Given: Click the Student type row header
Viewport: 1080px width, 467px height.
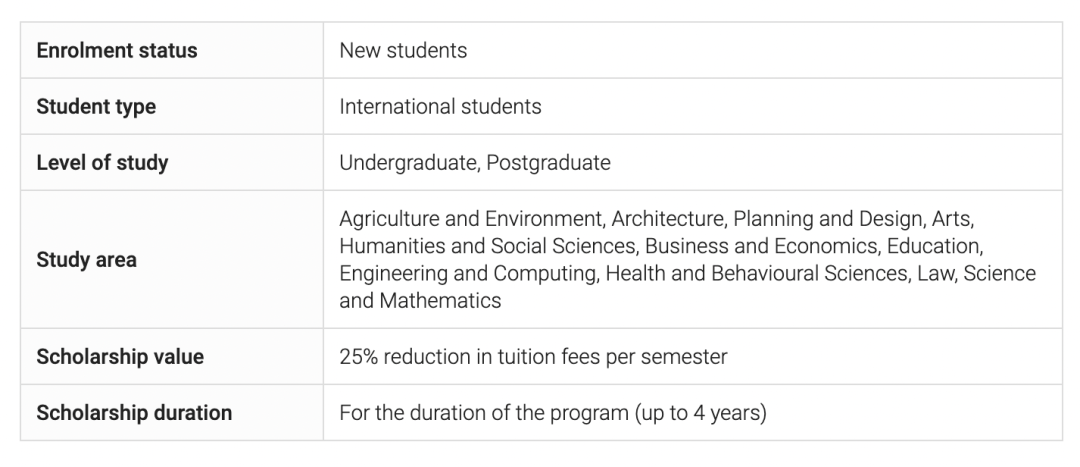Looking at the screenshot, I should (x=172, y=106).
